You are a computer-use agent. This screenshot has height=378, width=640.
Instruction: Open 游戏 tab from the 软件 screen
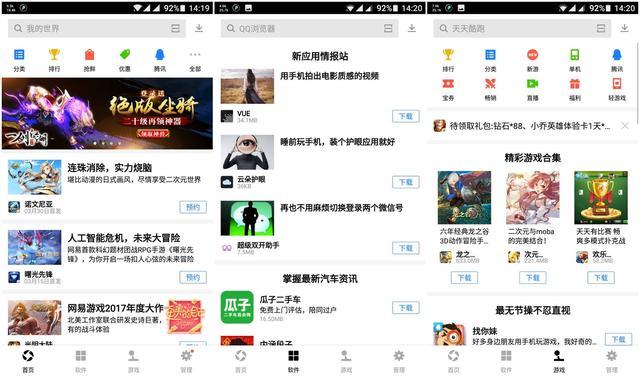pyautogui.click(x=346, y=361)
